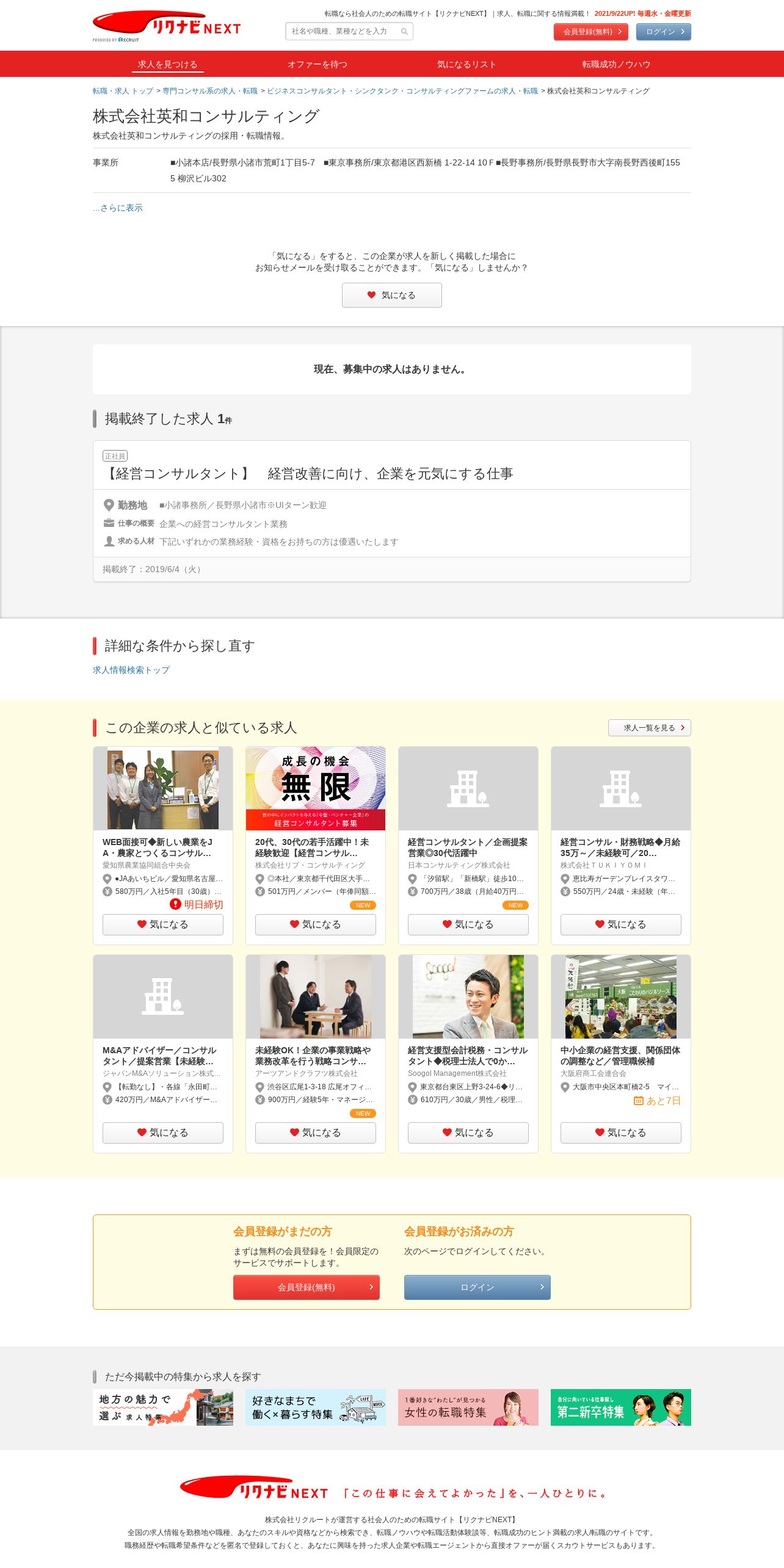784x1568 pixels.
Task: Open the 気になるリスト tab
Action: [x=466, y=64]
